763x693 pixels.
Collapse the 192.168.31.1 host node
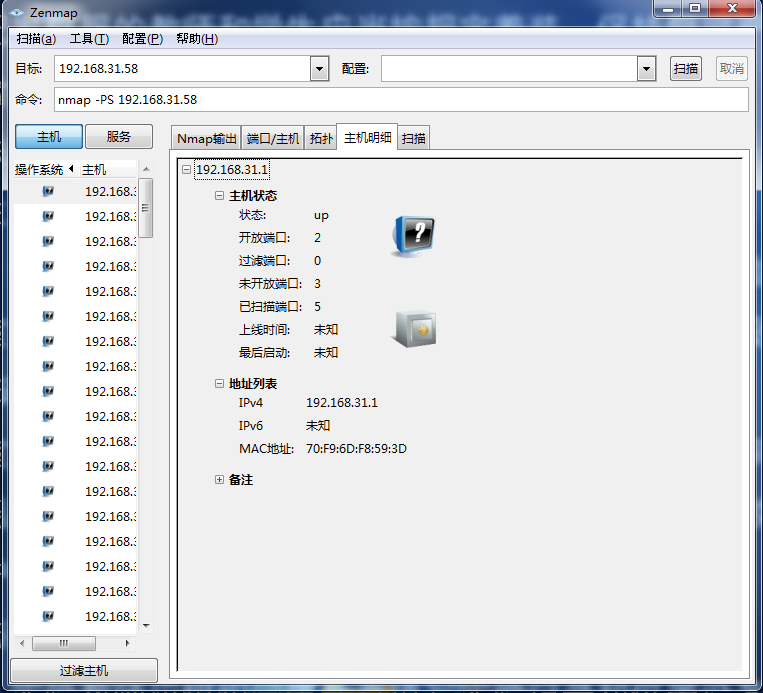(186, 169)
